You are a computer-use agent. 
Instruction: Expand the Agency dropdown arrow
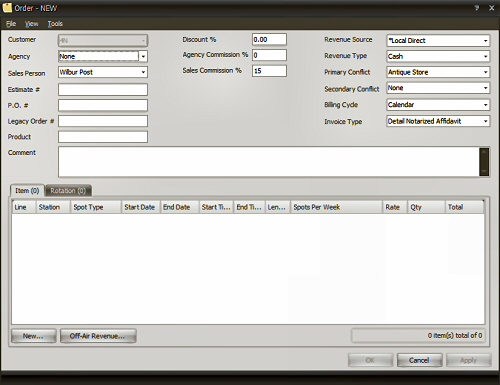pyautogui.click(x=143, y=56)
